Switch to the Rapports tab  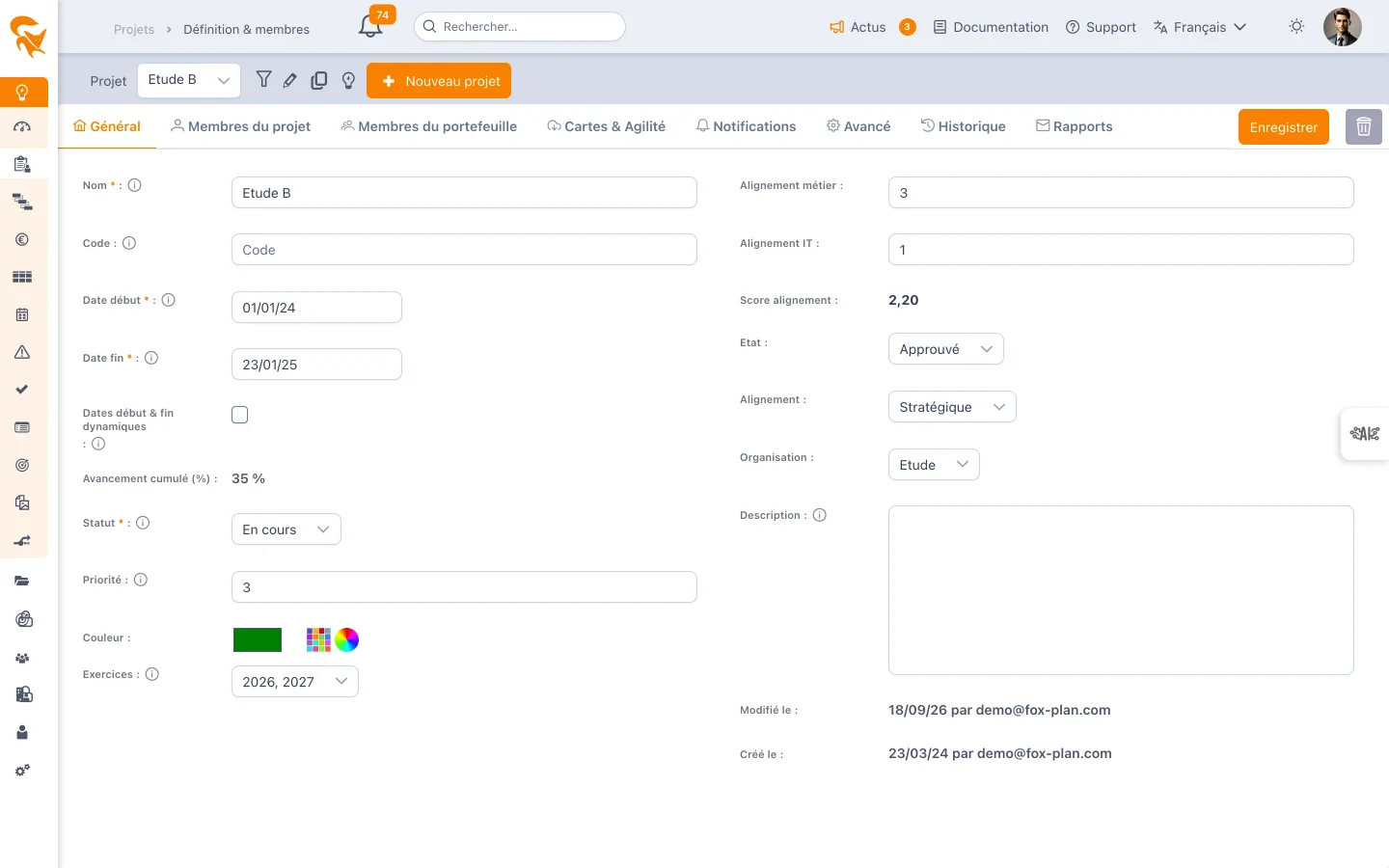(x=1074, y=126)
